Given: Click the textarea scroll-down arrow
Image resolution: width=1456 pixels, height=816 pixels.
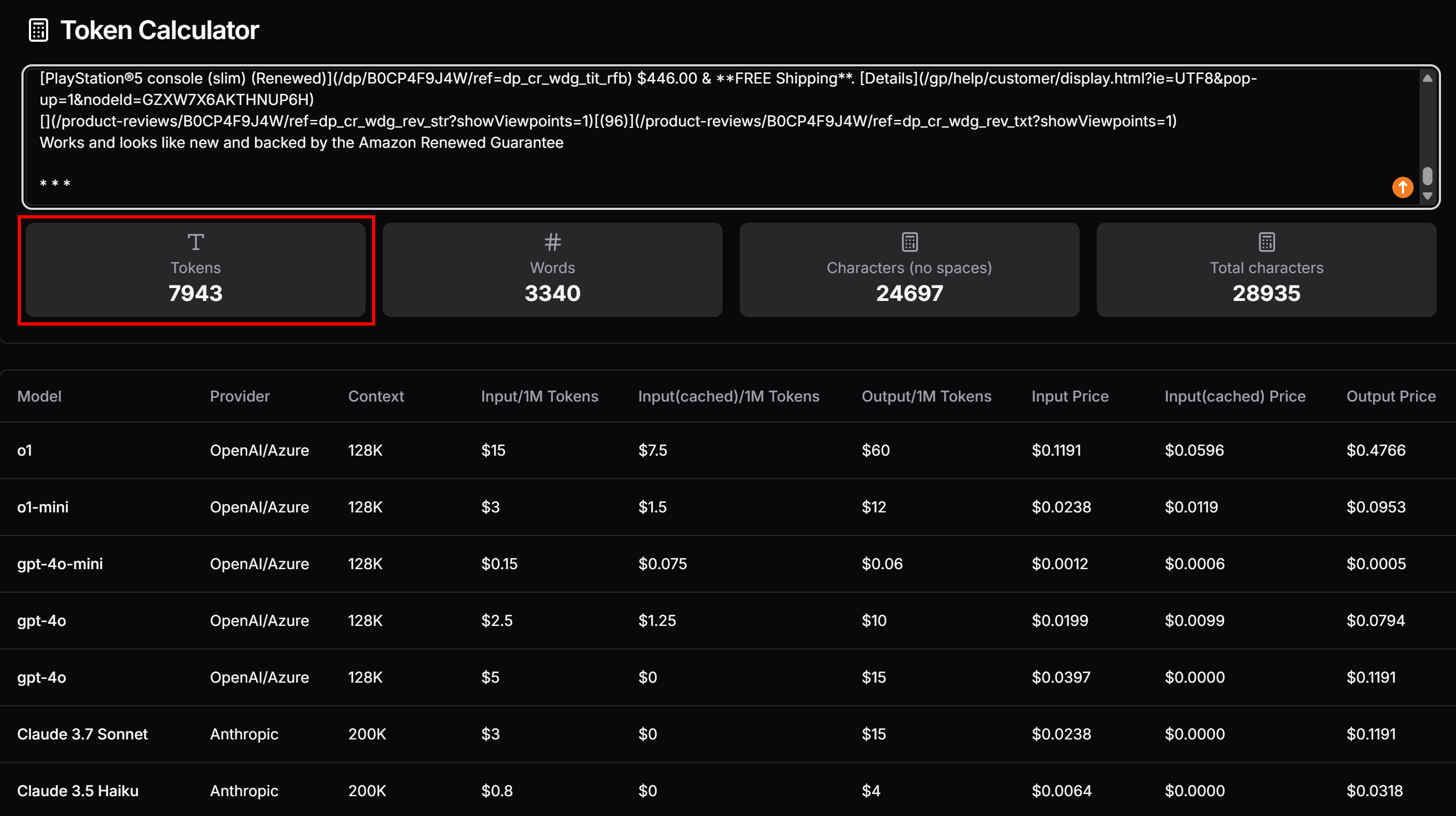Looking at the screenshot, I should point(1427,196).
